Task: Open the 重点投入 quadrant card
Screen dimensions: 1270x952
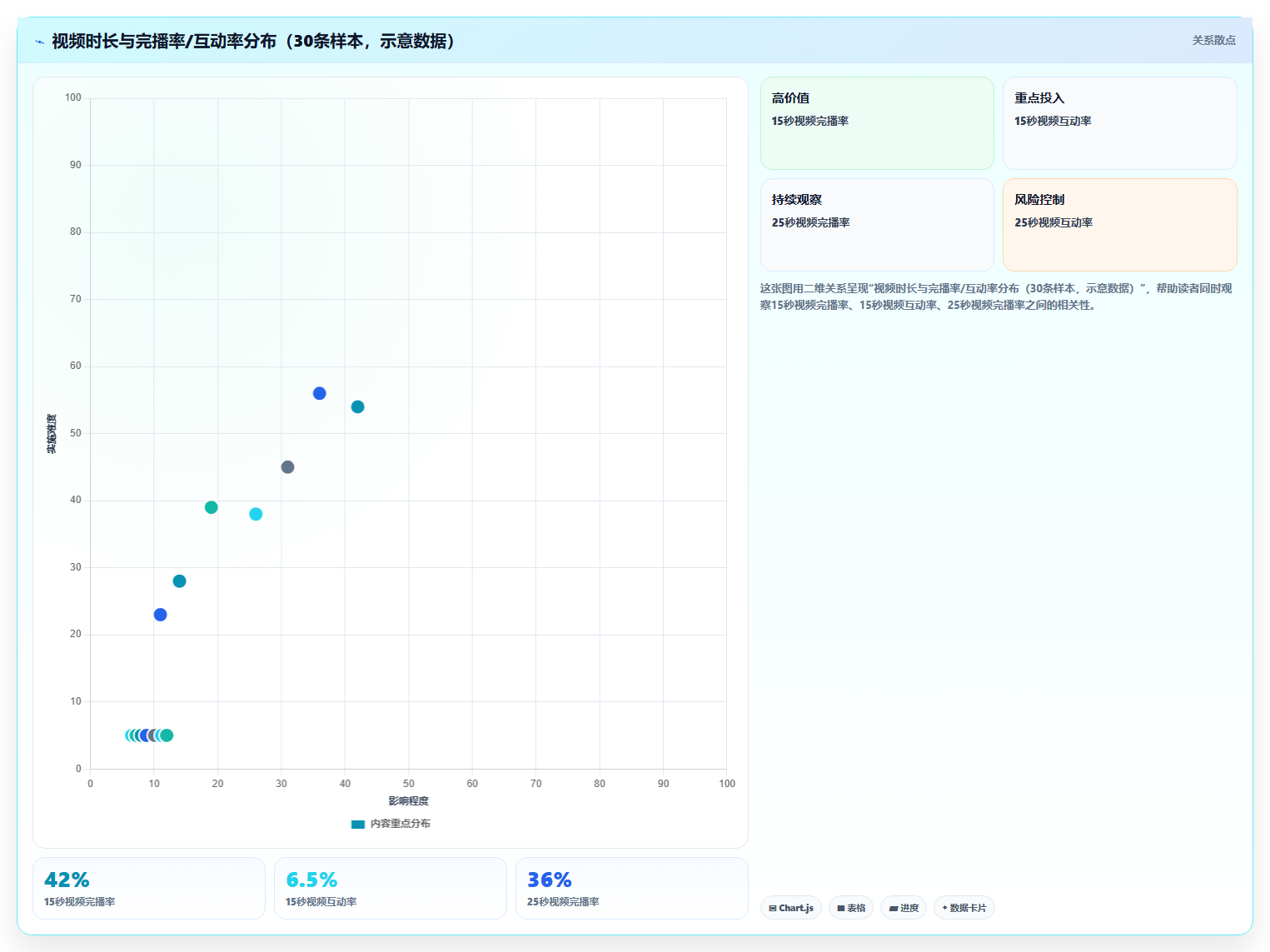Action: click(x=1120, y=123)
